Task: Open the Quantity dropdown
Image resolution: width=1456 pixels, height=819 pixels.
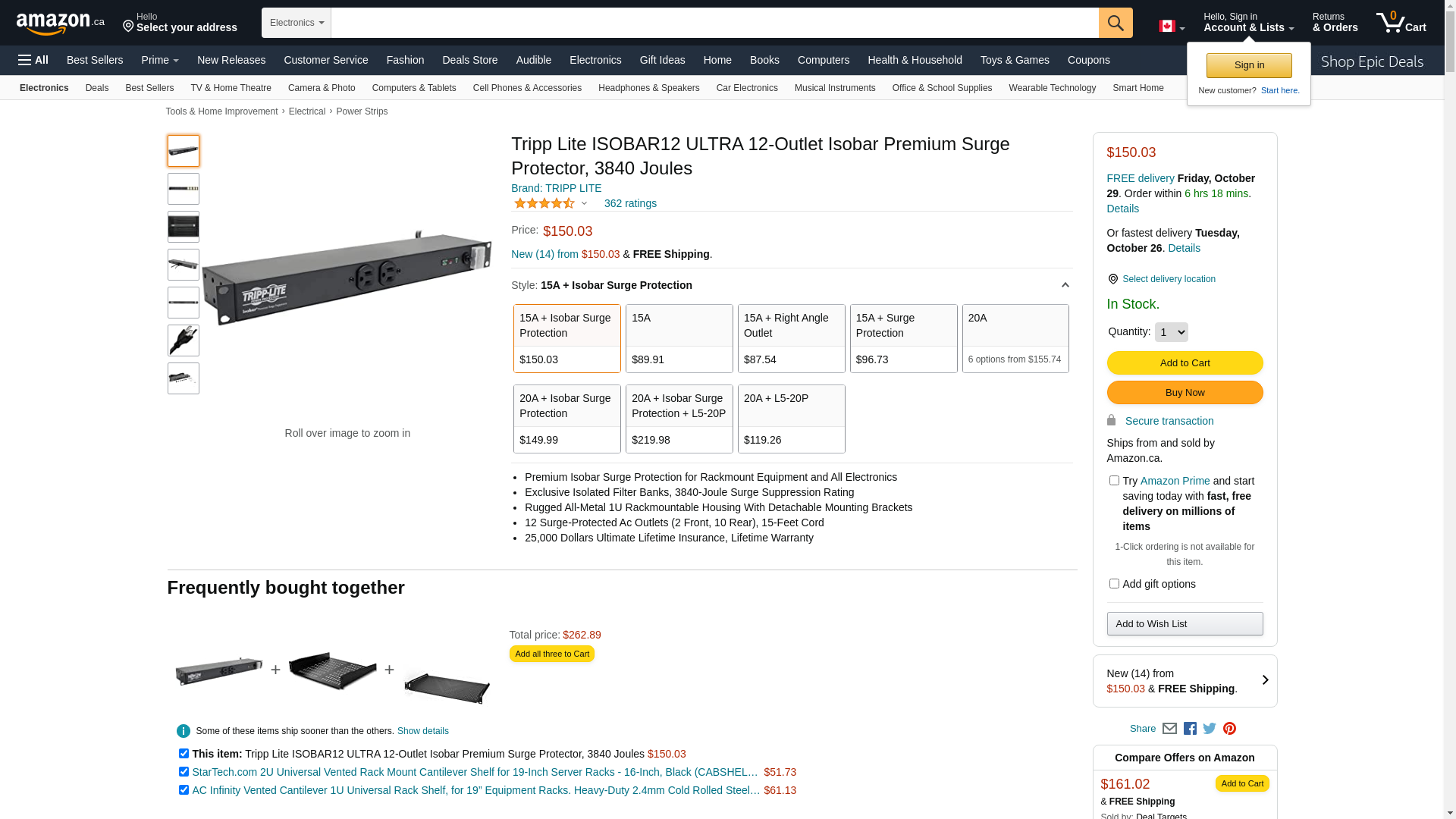Action: [x=1171, y=332]
